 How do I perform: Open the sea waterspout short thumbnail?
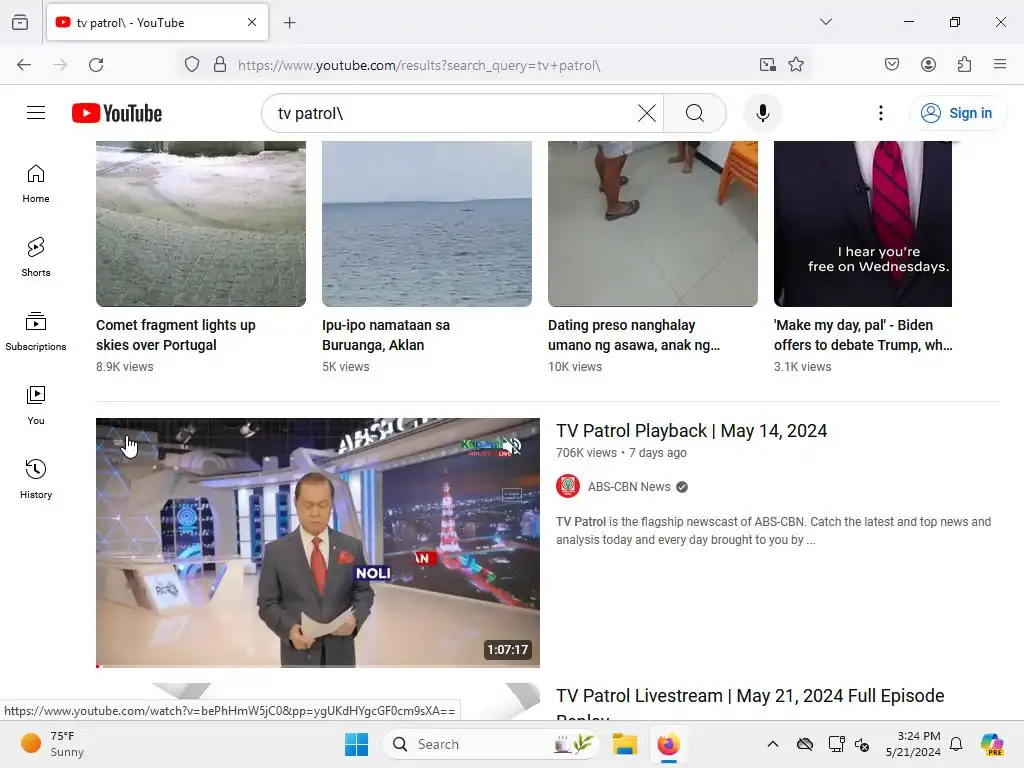(x=426, y=224)
